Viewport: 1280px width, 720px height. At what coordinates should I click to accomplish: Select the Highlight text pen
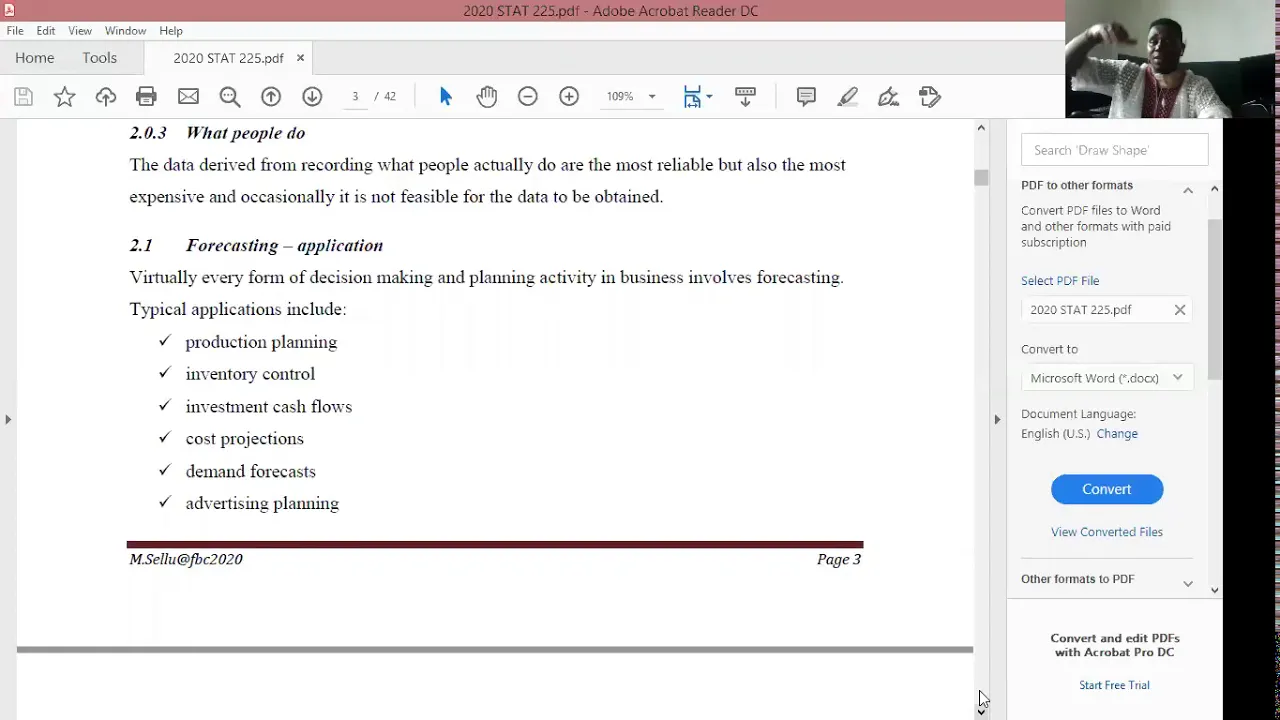coord(848,97)
